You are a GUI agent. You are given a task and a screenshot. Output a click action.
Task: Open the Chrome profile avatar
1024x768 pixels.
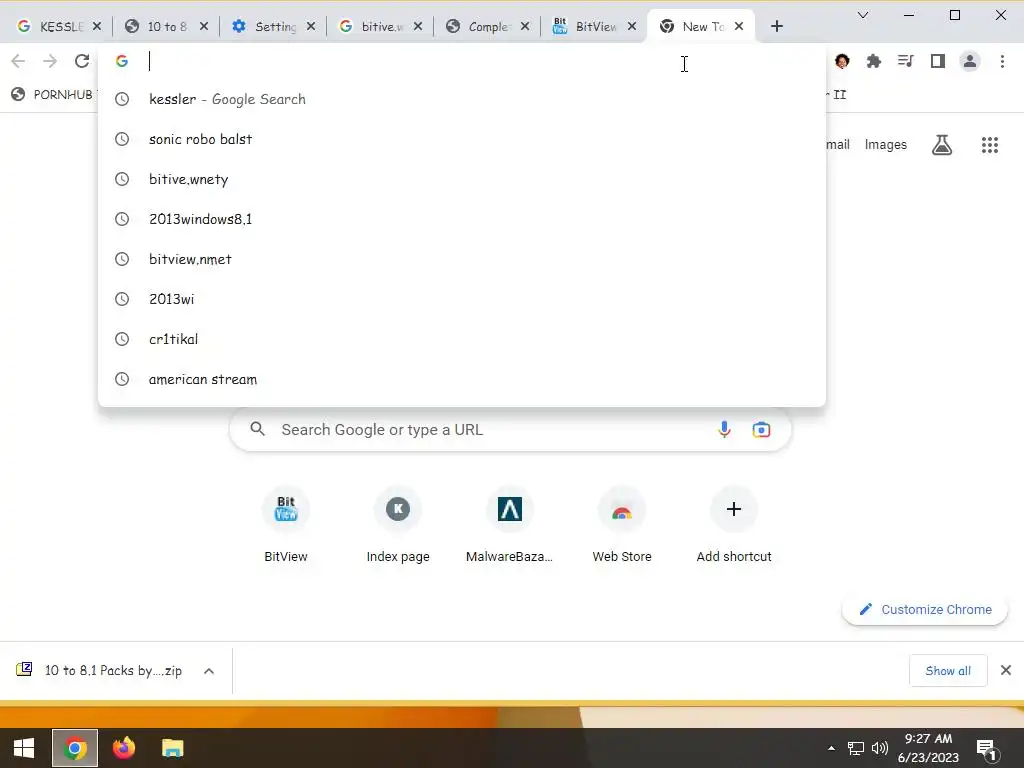[970, 61]
